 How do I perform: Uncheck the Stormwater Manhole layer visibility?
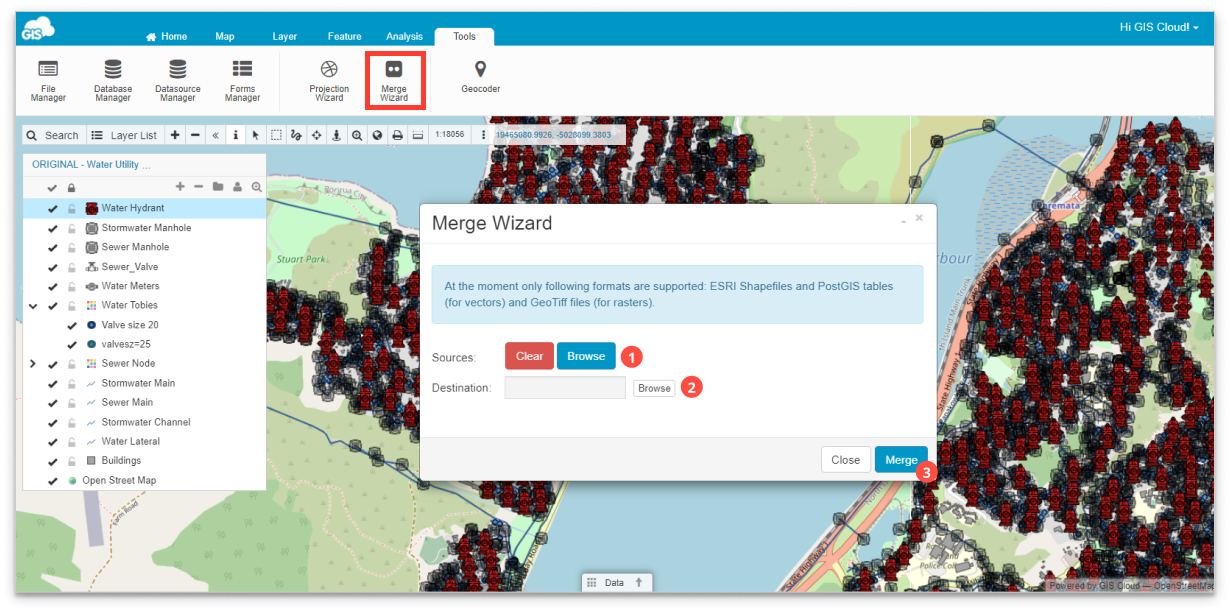pyautogui.click(x=52, y=227)
